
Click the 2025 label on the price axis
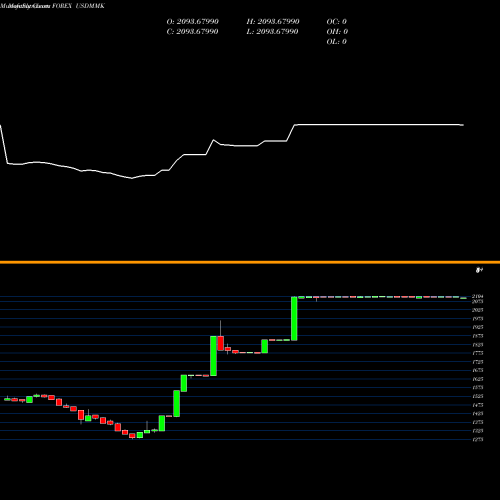coord(478,310)
